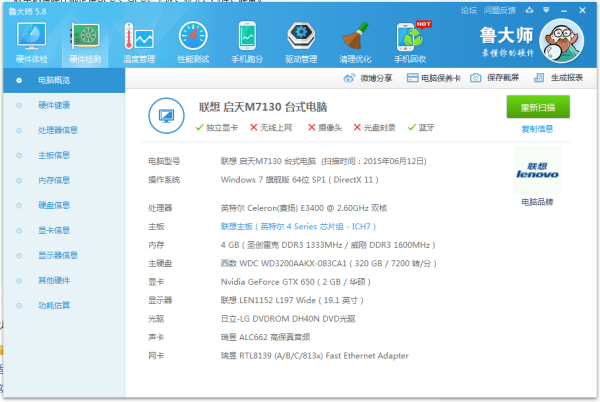Click the LEN1152 L197 Wide monitor text
Screen dimensions: 600x402
point(292,300)
